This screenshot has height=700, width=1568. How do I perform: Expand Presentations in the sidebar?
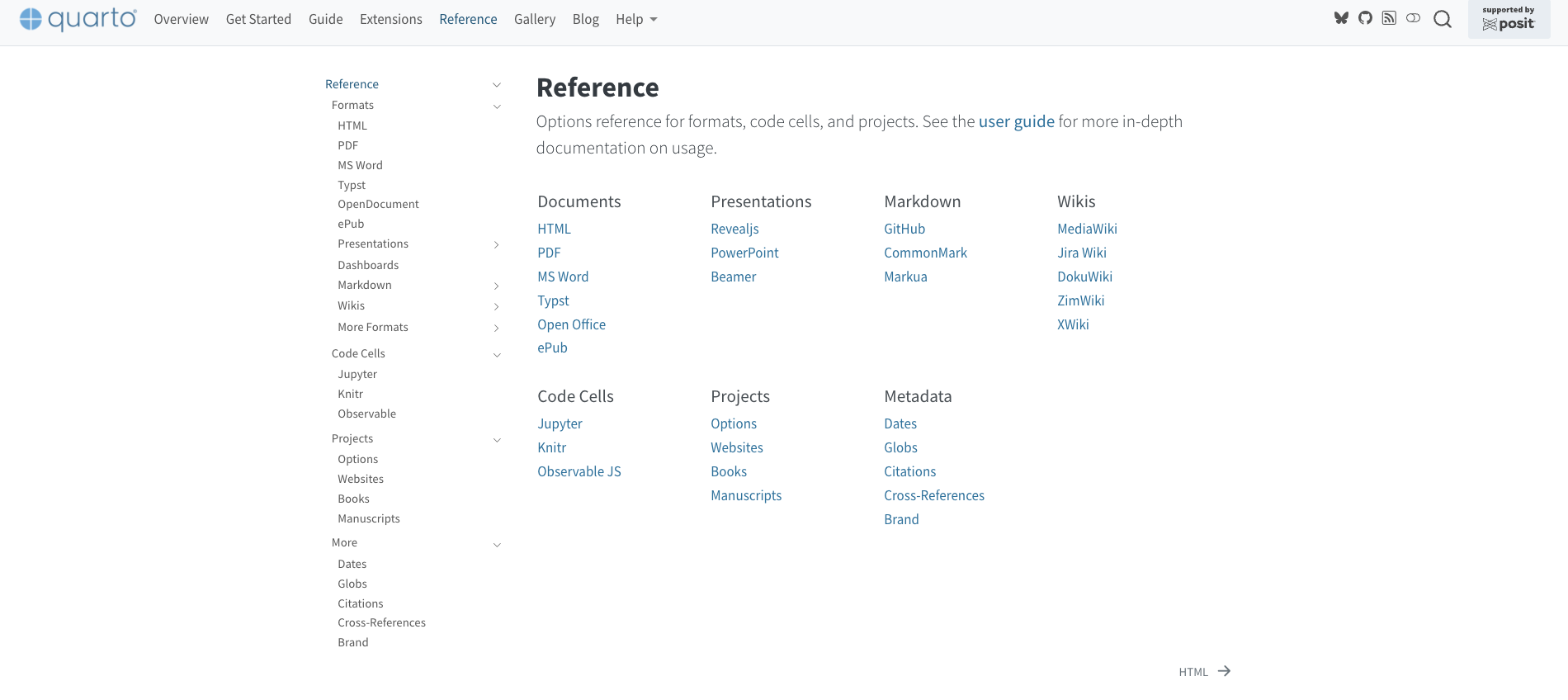pyautogui.click(x=496, y=245)
